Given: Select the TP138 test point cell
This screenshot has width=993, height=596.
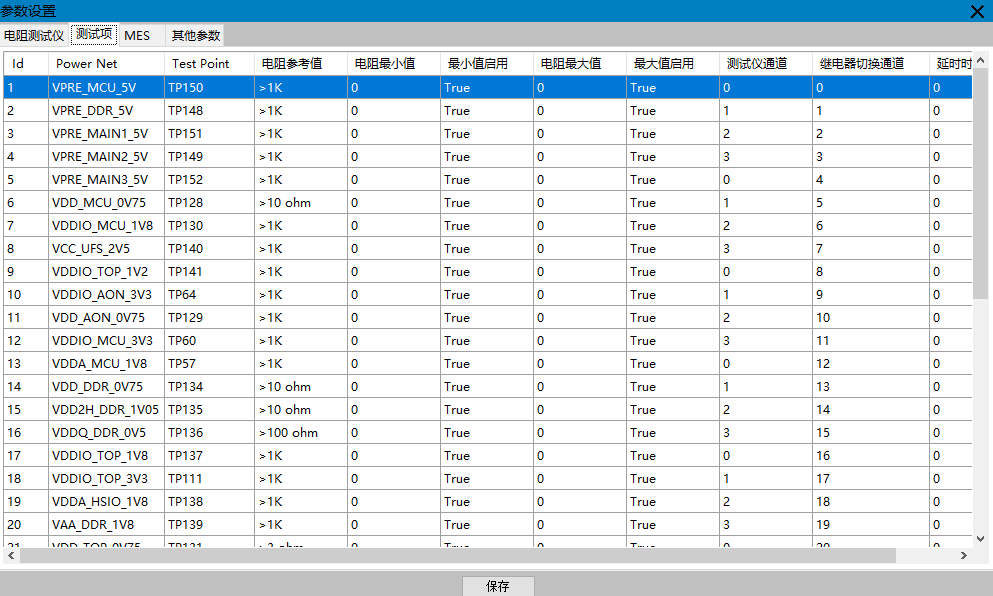Looking at the screenshot, I should pos(209,502).
